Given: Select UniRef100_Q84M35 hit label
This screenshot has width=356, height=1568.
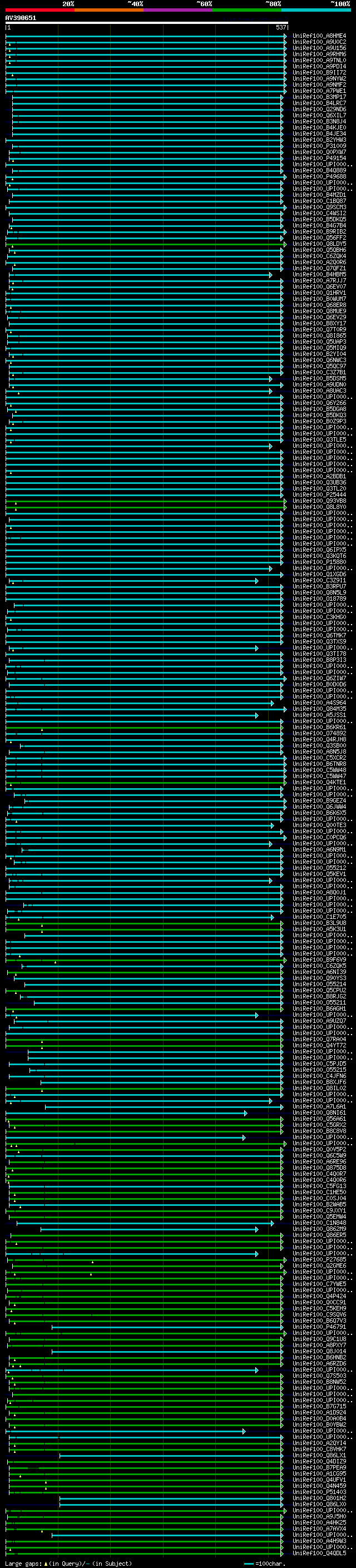Looking at the screenshot, I should click(x=319, y=709).
